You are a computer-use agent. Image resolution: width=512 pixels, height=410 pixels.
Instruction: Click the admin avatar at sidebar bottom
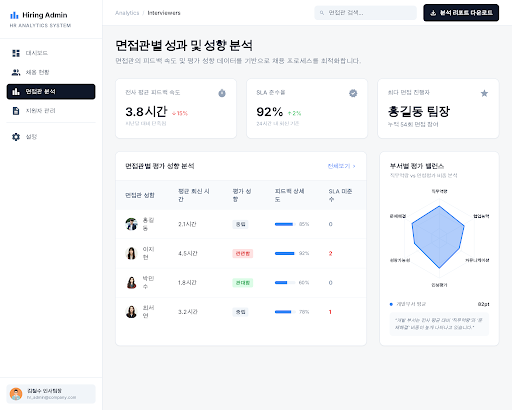point(16,394)
